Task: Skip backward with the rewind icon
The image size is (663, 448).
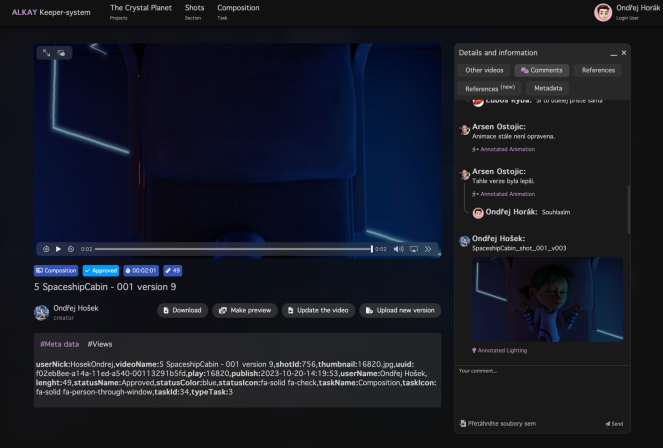Action: [46, 249]
